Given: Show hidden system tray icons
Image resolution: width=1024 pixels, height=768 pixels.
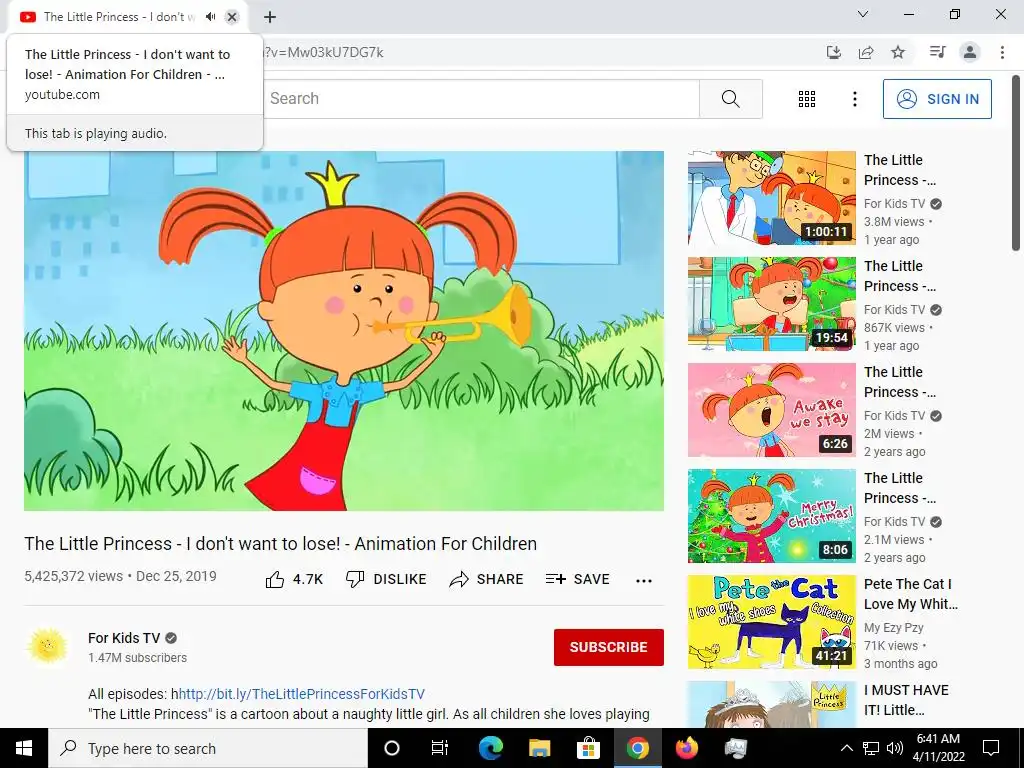Looking at the screenshot, I should tap(846, 748).
